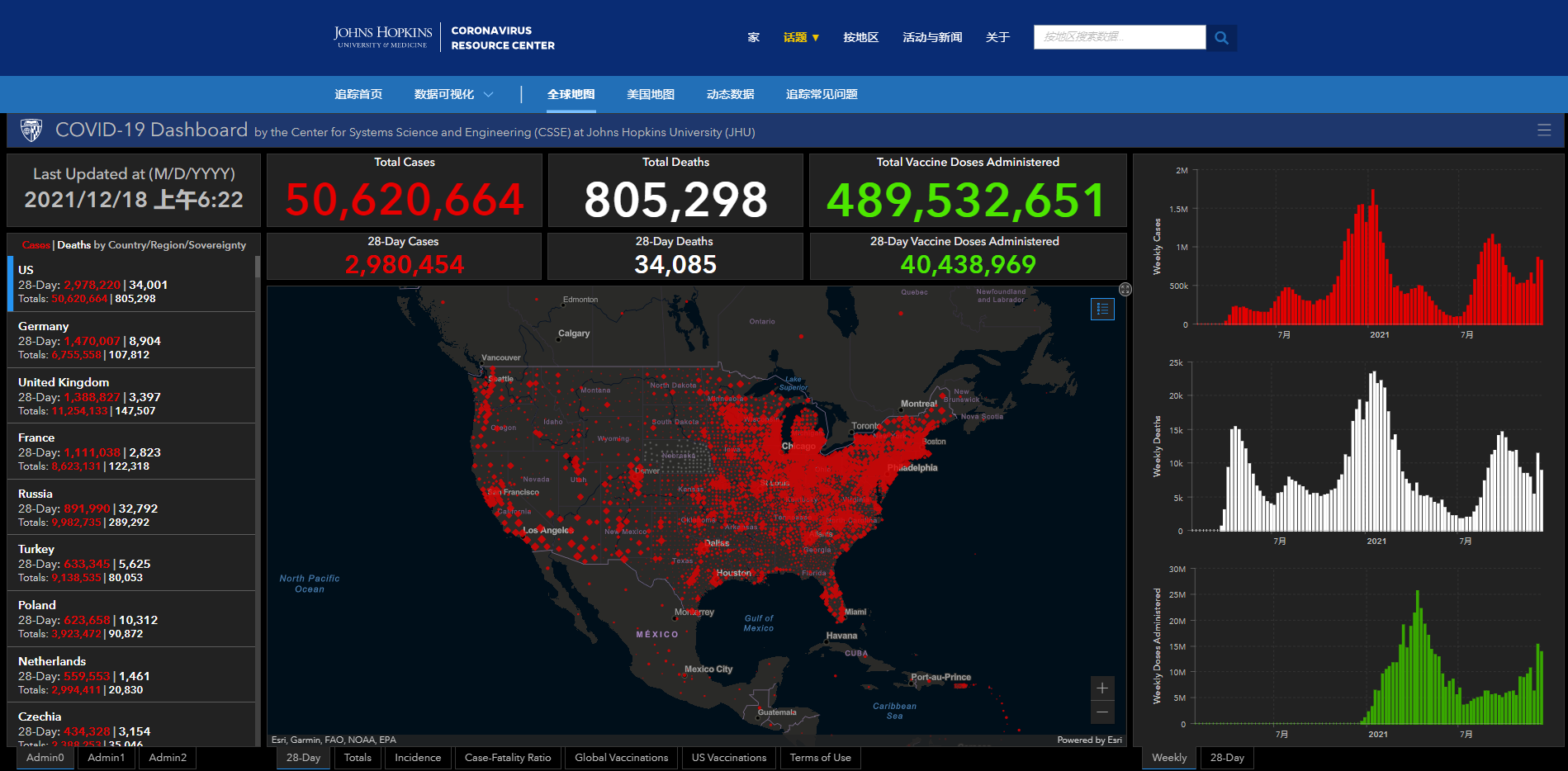Zoom in on the map
The width and height of the screenshot is (1568, 771).
coord(1102,688)
